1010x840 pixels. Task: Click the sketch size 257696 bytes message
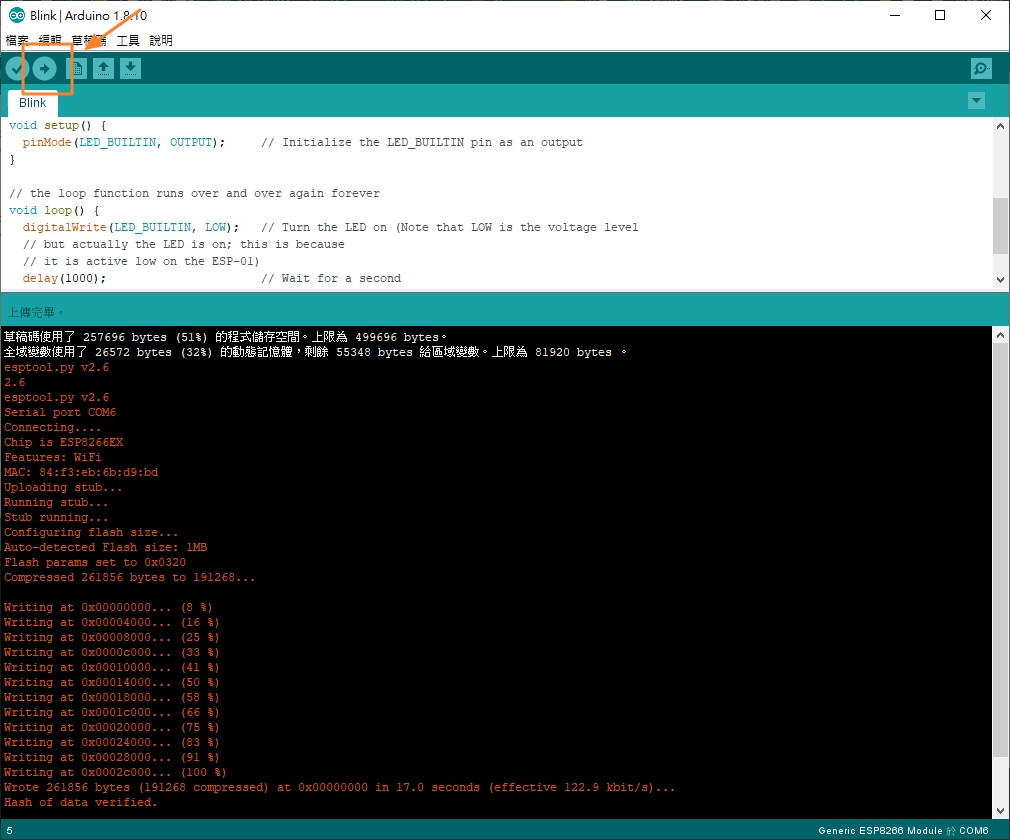click(x=225, y=337)
